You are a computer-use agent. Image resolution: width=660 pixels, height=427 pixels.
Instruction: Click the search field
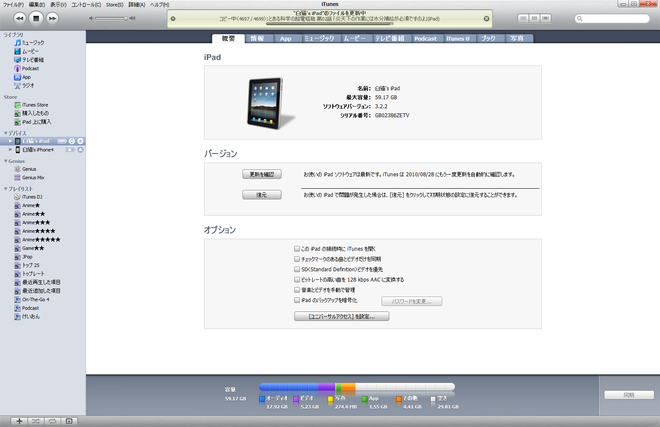[612, 19]
